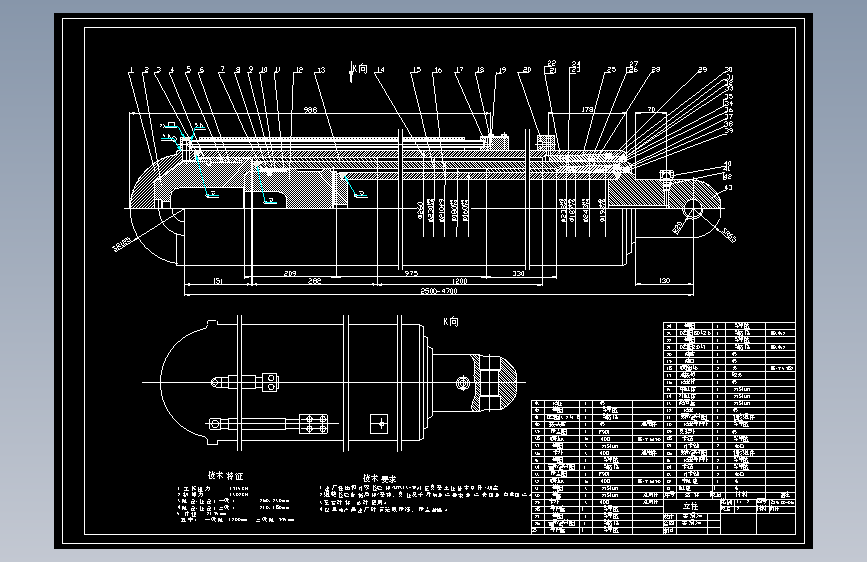Click the 立柱 title block cell
Viewport: 867px width, 562px height.
[x=691, y=506]
